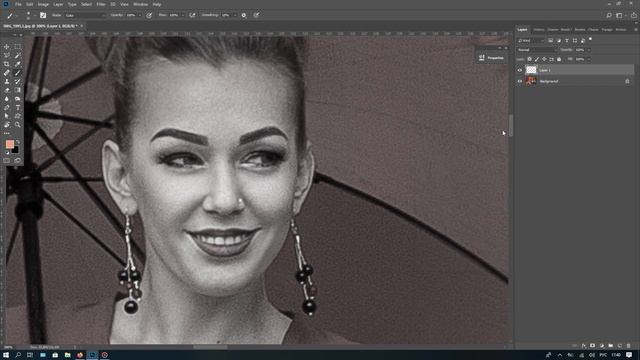Select the Dodge tool

coord(18,98)
